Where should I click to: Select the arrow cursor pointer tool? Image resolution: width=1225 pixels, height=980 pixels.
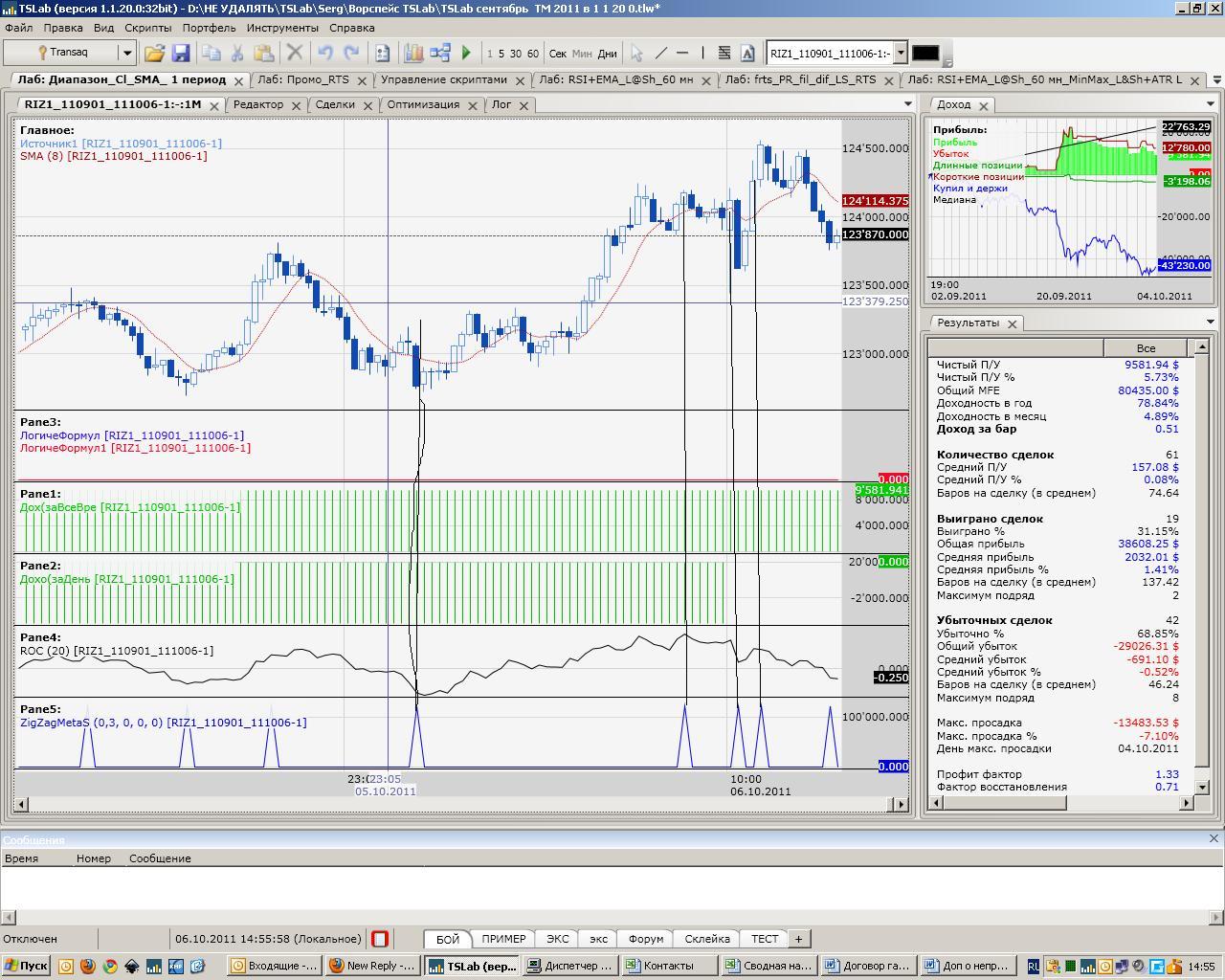coord(636,54)
